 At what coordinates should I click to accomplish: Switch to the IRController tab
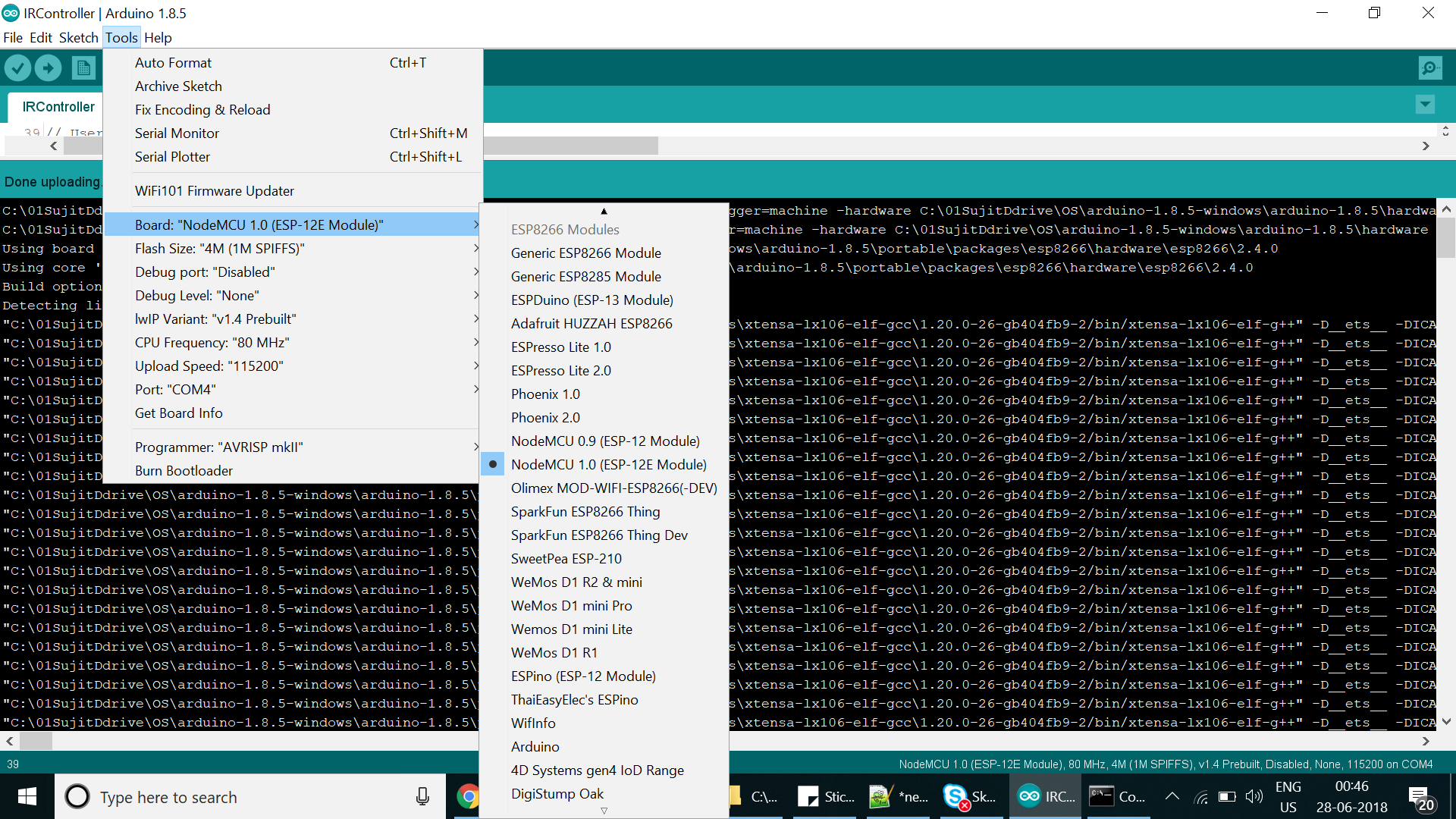tap(57, 106)
